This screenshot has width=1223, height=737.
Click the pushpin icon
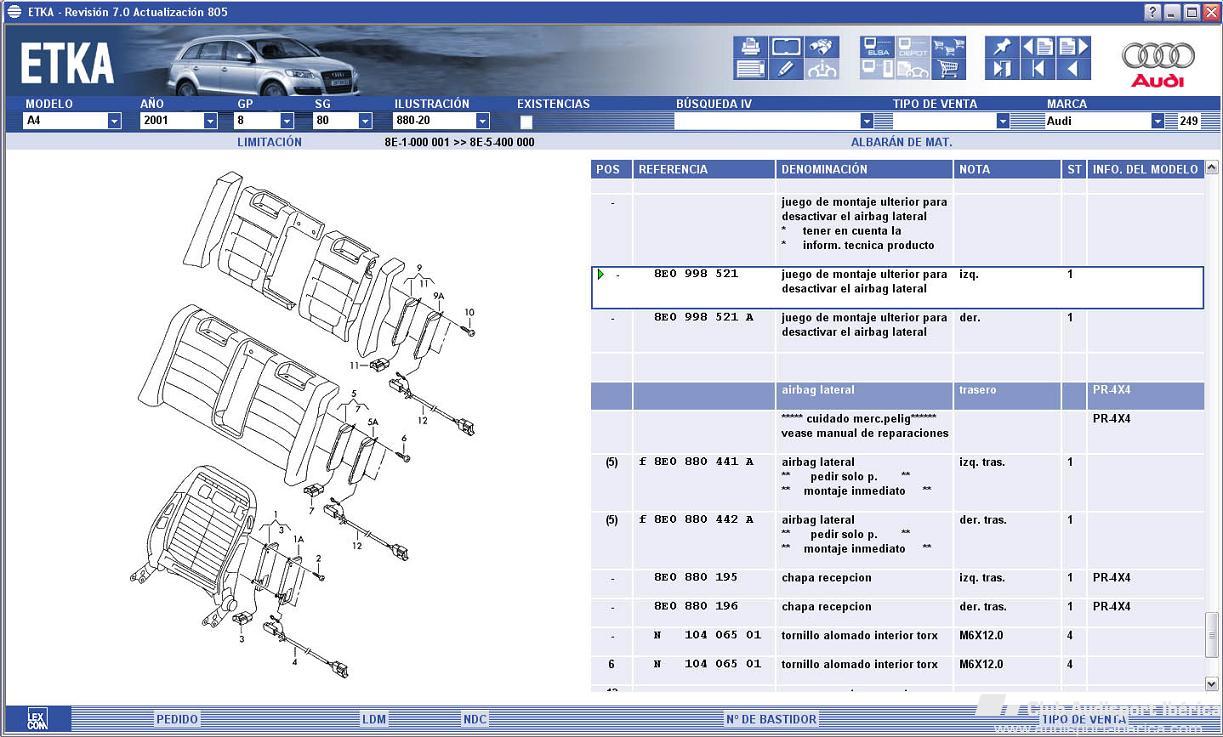(x=1000, y=47)
